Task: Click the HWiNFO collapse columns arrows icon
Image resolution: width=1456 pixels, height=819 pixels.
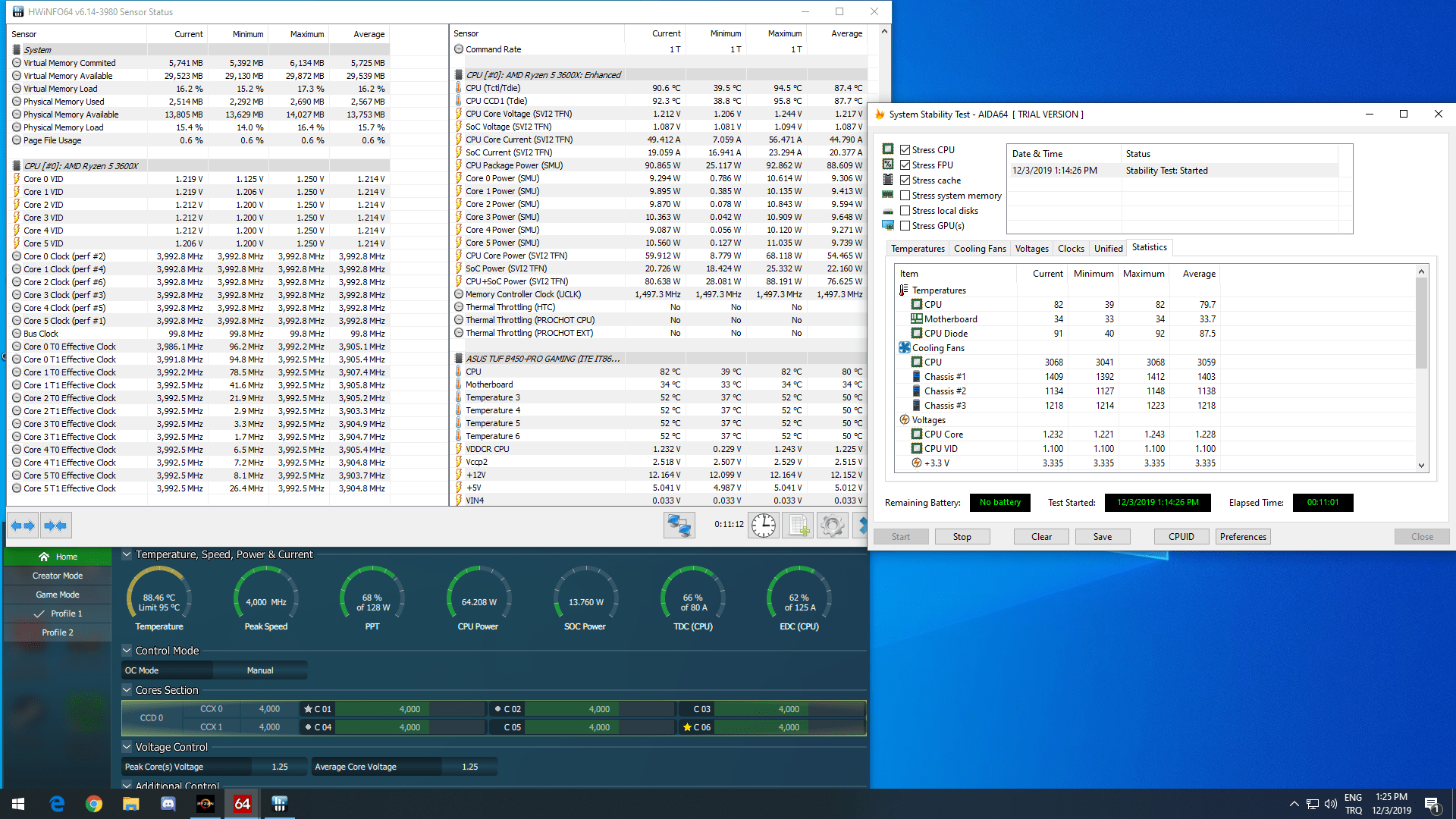Action: click(x=55, y=526)
